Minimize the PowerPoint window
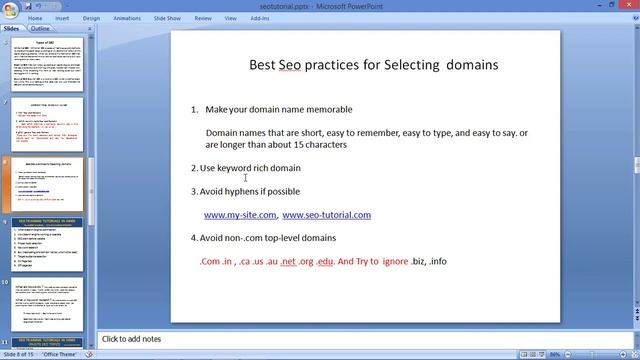 600,5
